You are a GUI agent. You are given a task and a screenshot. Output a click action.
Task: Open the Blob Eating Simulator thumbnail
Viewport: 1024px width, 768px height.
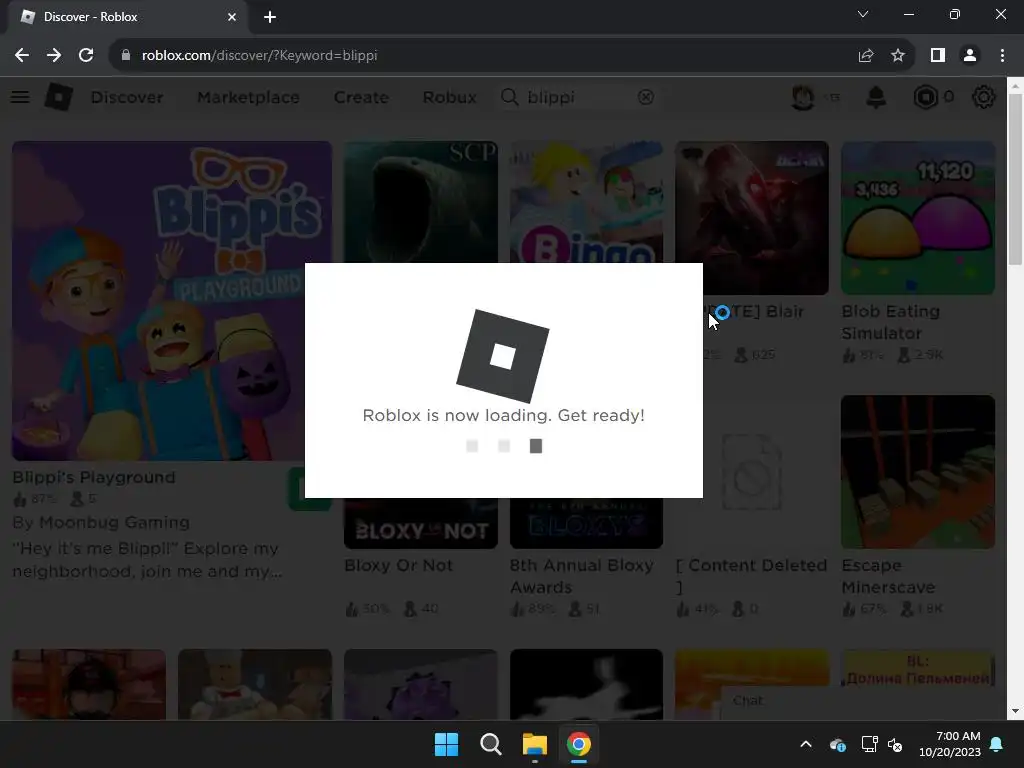point(918,217)
